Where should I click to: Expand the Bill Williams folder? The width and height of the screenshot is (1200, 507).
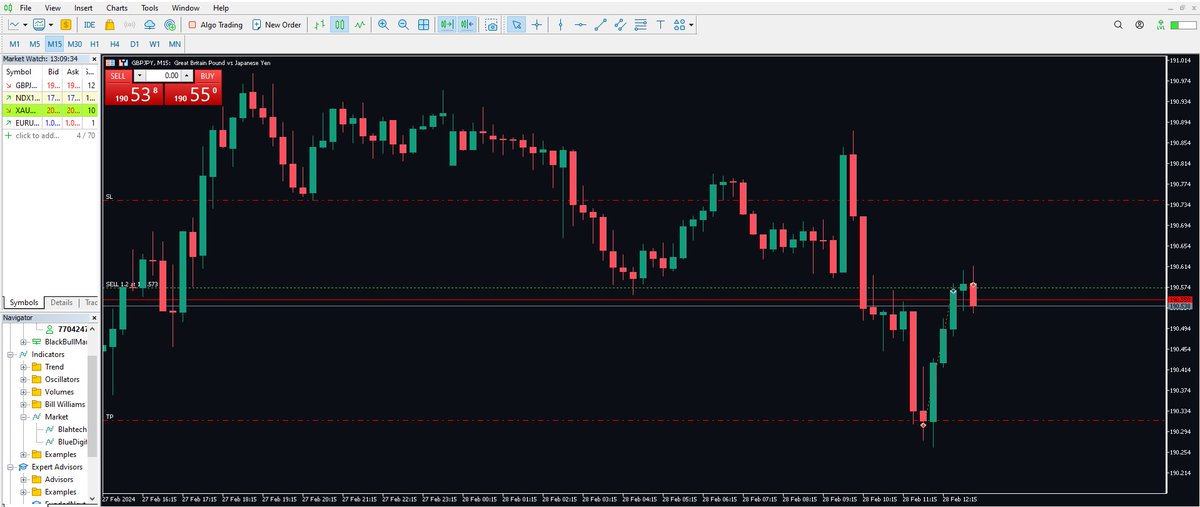pyautogui.click(x=23, y=404)
